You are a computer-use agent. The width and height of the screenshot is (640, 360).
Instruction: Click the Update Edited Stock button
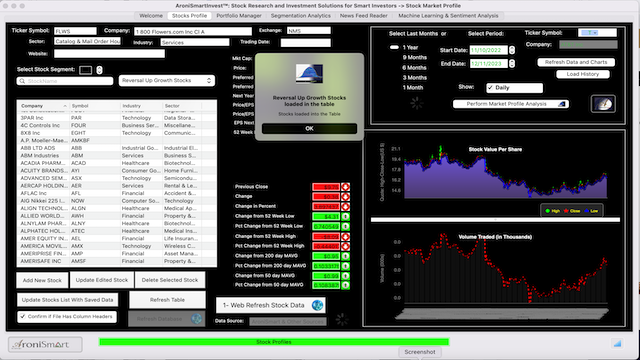[x=102, y=280]
